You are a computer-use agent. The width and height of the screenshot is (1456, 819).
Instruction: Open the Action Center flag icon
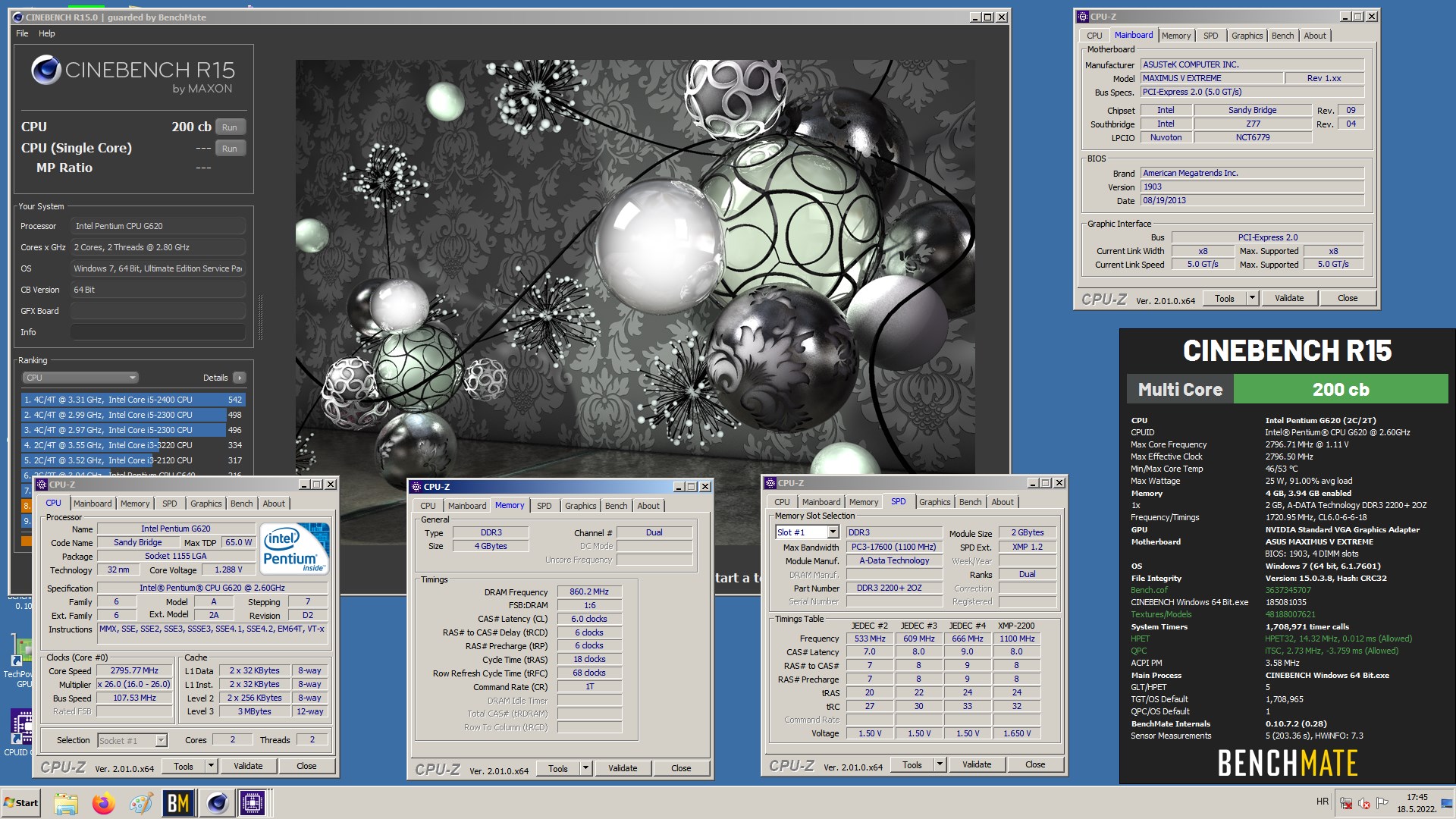[1382, 803]
